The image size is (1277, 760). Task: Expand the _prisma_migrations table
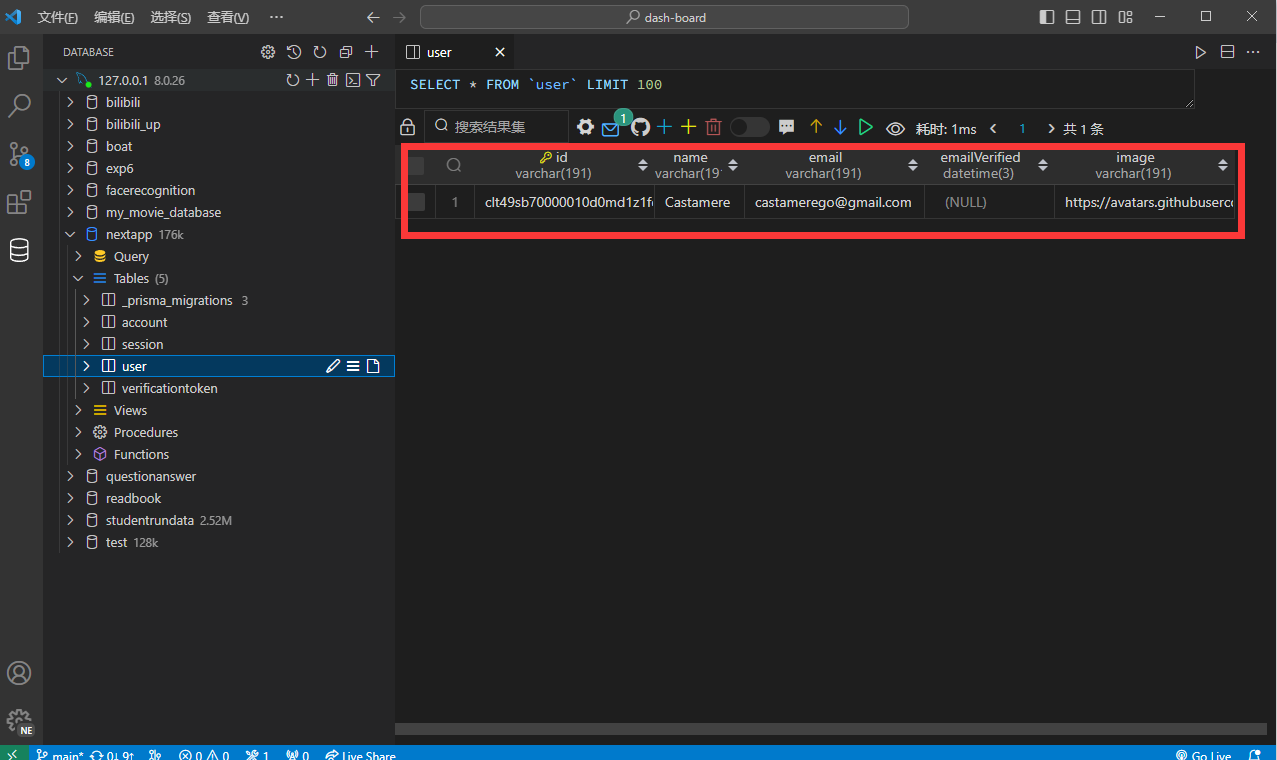tap(86, 300)
